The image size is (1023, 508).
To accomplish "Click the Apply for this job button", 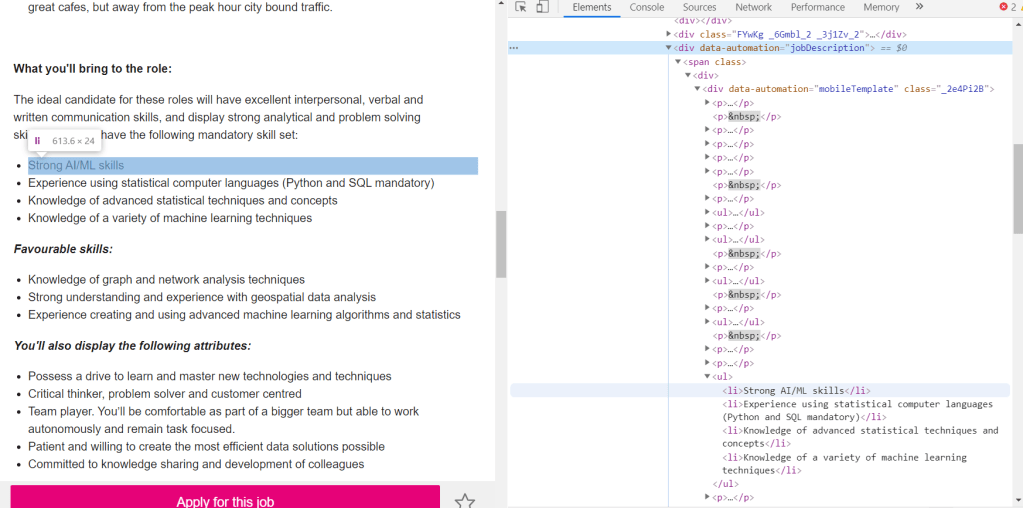I will (x=225, y=499).
